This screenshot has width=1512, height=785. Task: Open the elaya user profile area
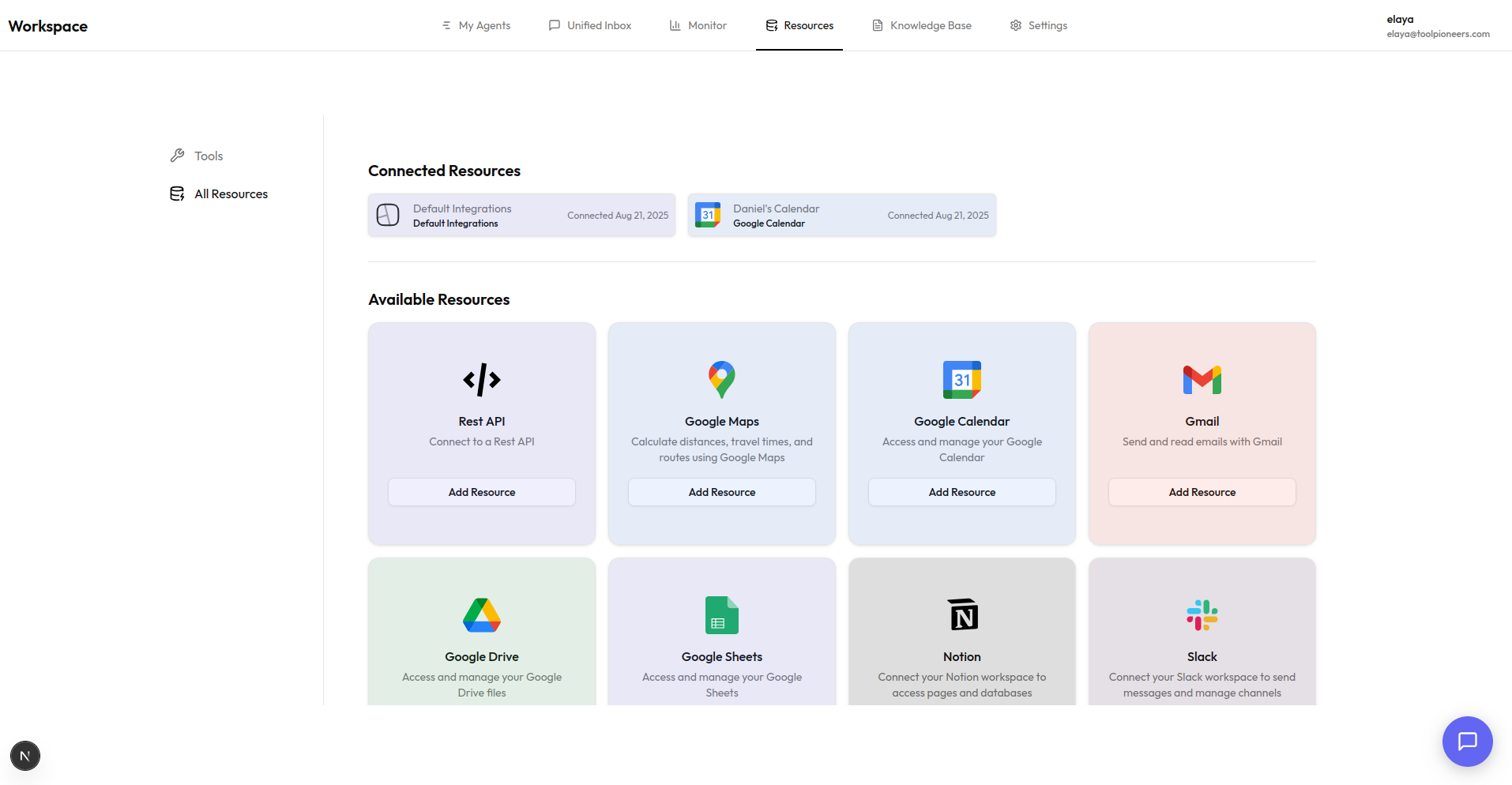1437,25
